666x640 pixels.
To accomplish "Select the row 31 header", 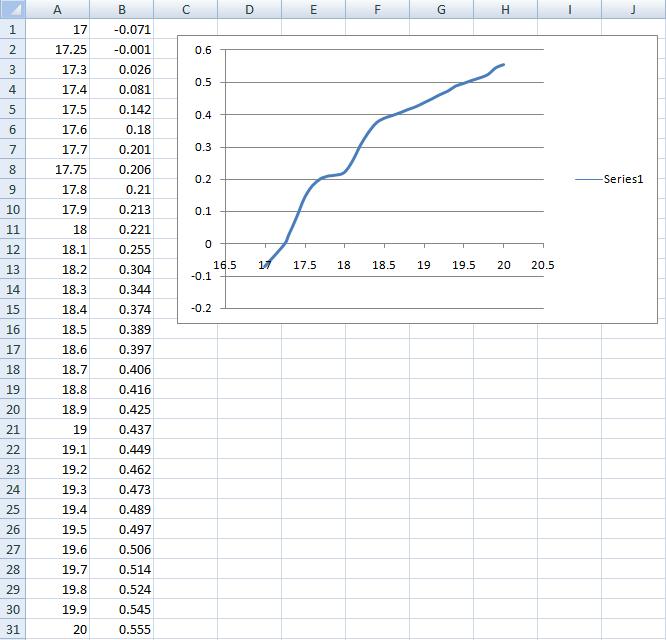I will pos(11,629).
